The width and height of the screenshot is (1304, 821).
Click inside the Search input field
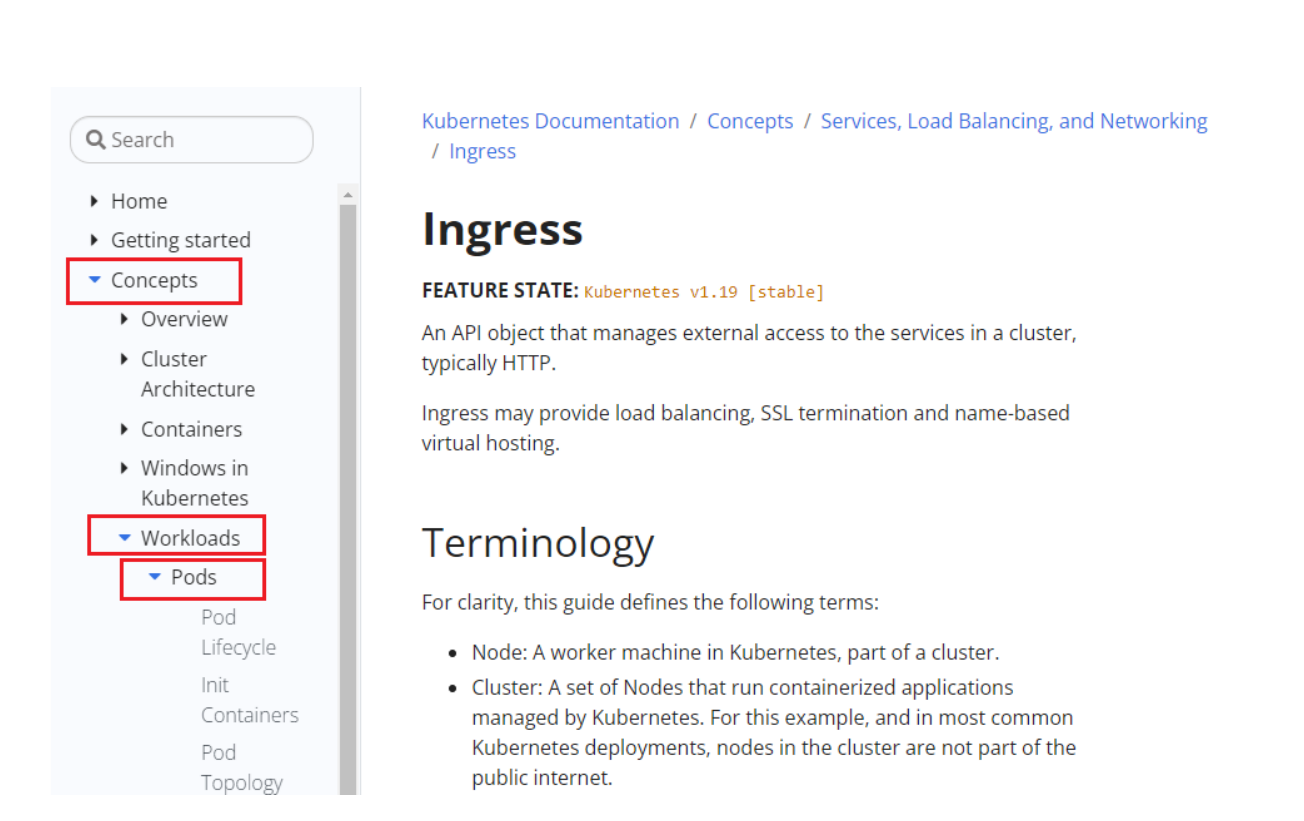191,140
